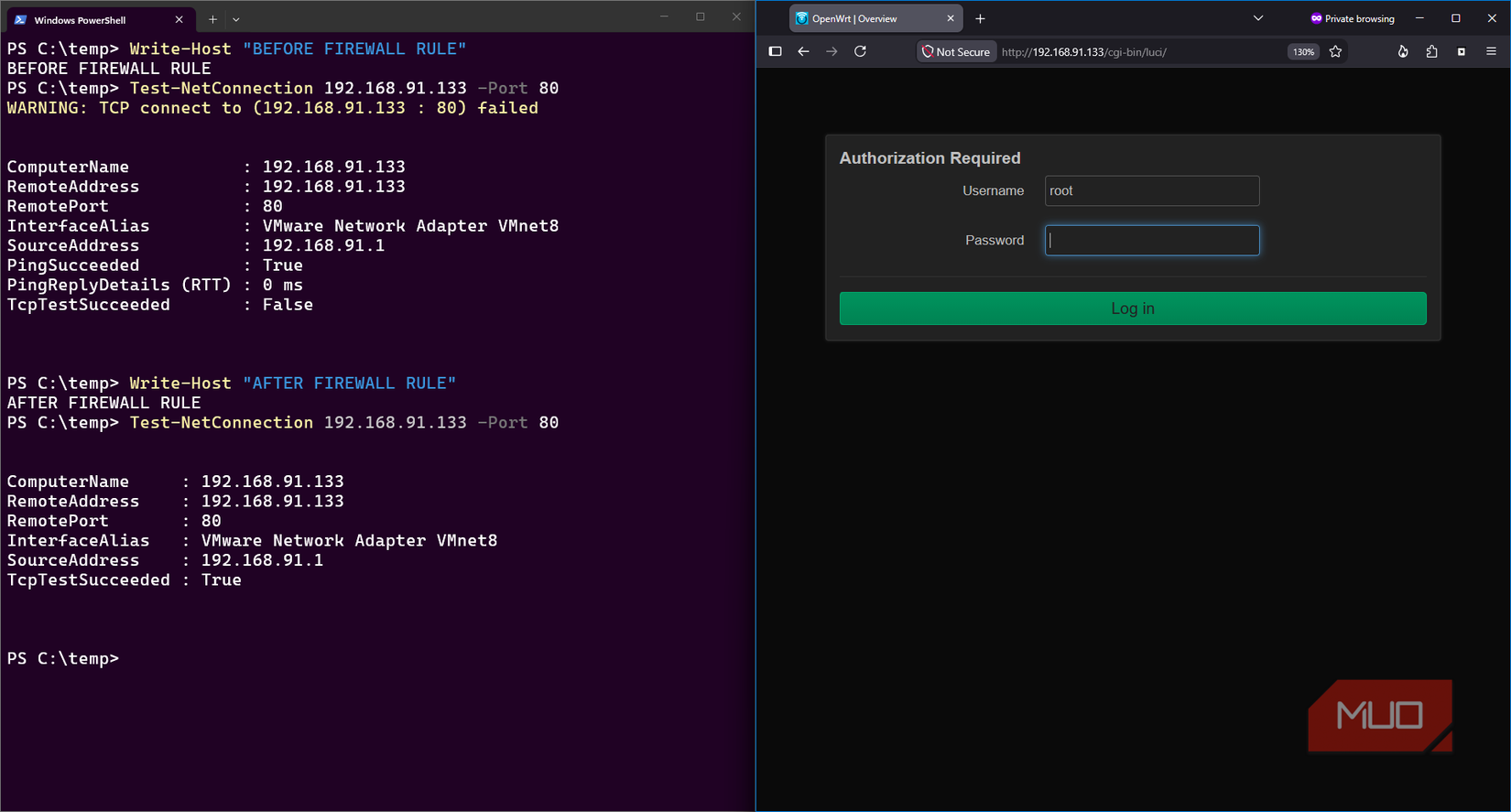Expand the browser list-all-tabs chevron
Viewport: 1511px width, 812px height.
coord(1258,18)
